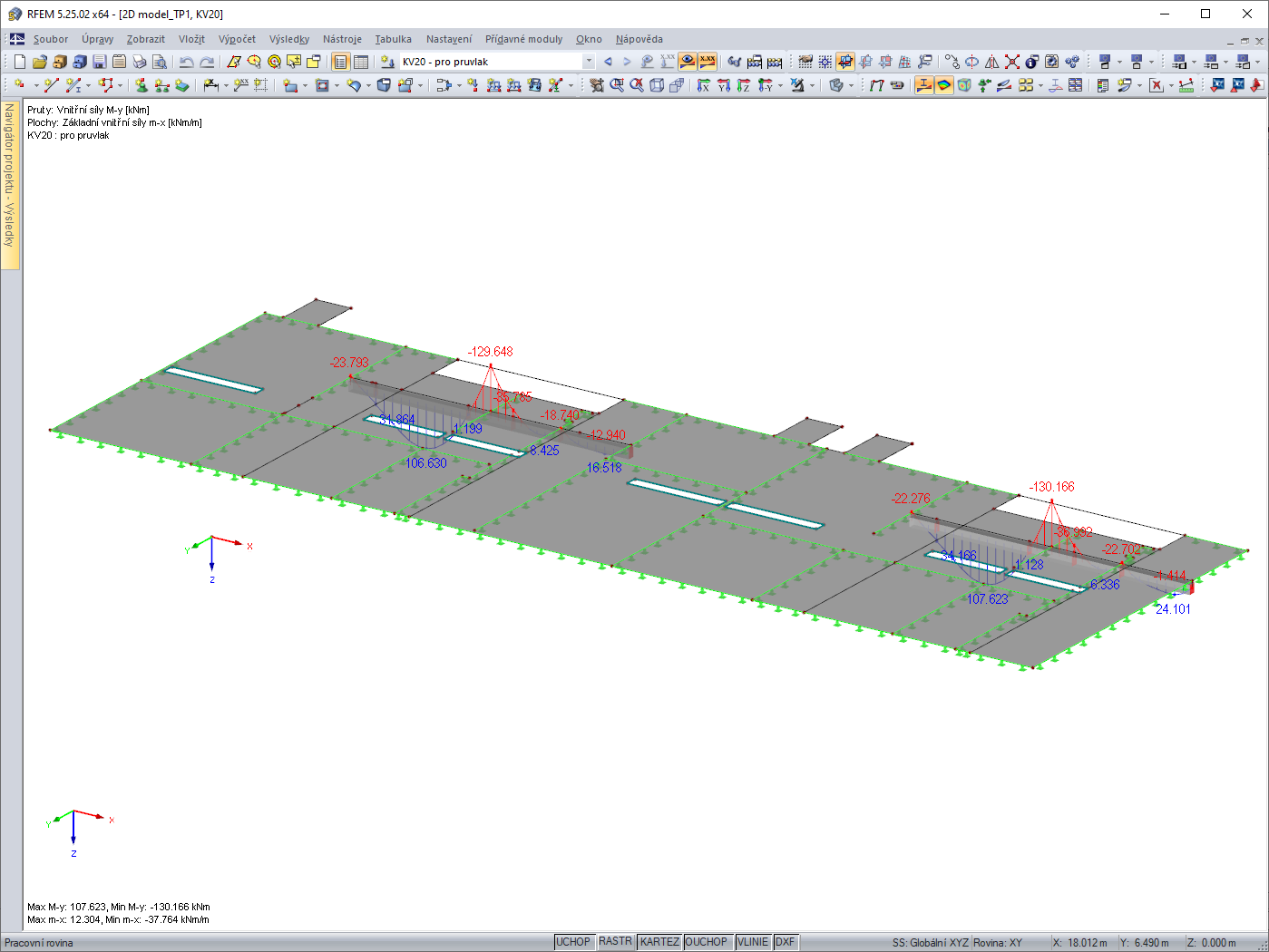This screenshot has height=952, width=1269.
Task: Toggle member results diagram display
Action: click(924, 85)
